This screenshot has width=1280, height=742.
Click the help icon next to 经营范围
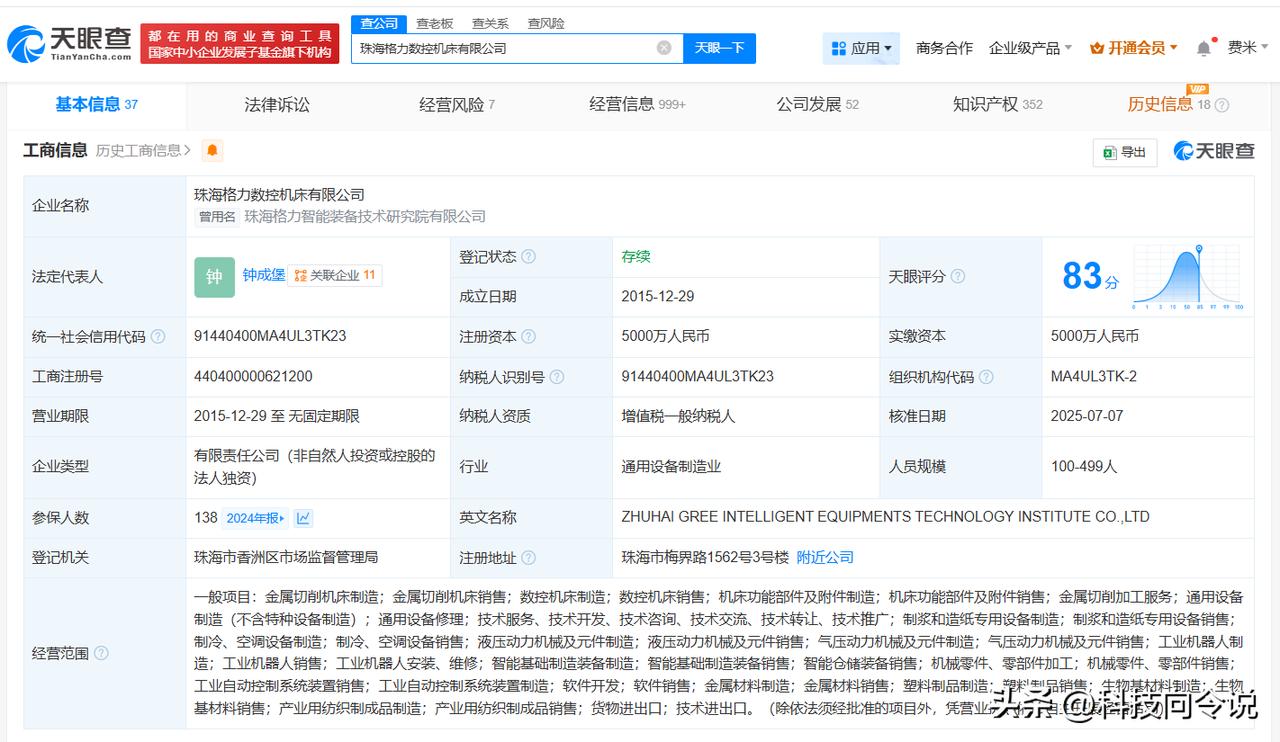point(101,654)
